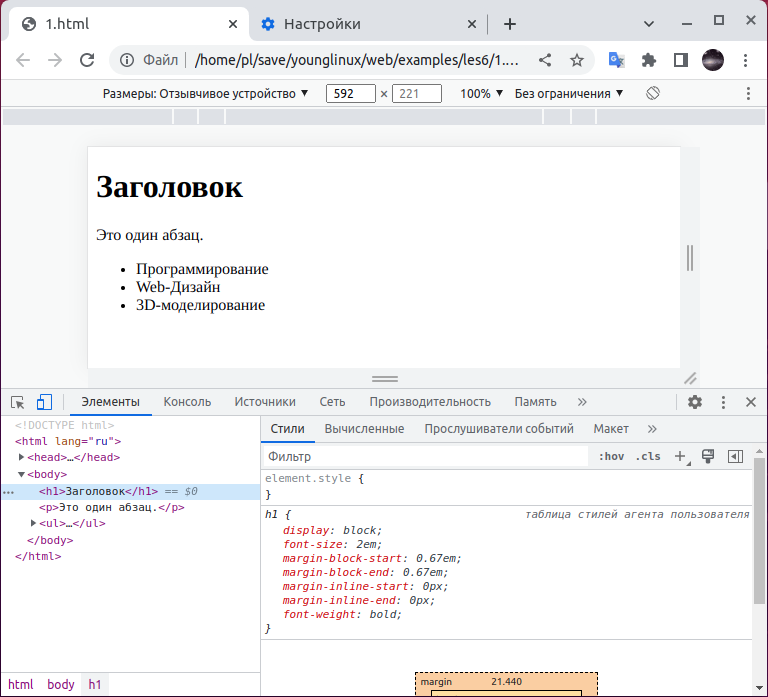The width and height of the screenshot is (768, 697).
Task: Open more options in the device toolbar
Action: pos(748,93)
